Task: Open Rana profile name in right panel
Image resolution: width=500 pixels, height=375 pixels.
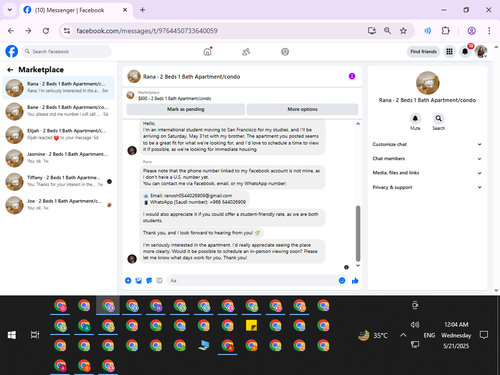Action: [x=427, y=100]
